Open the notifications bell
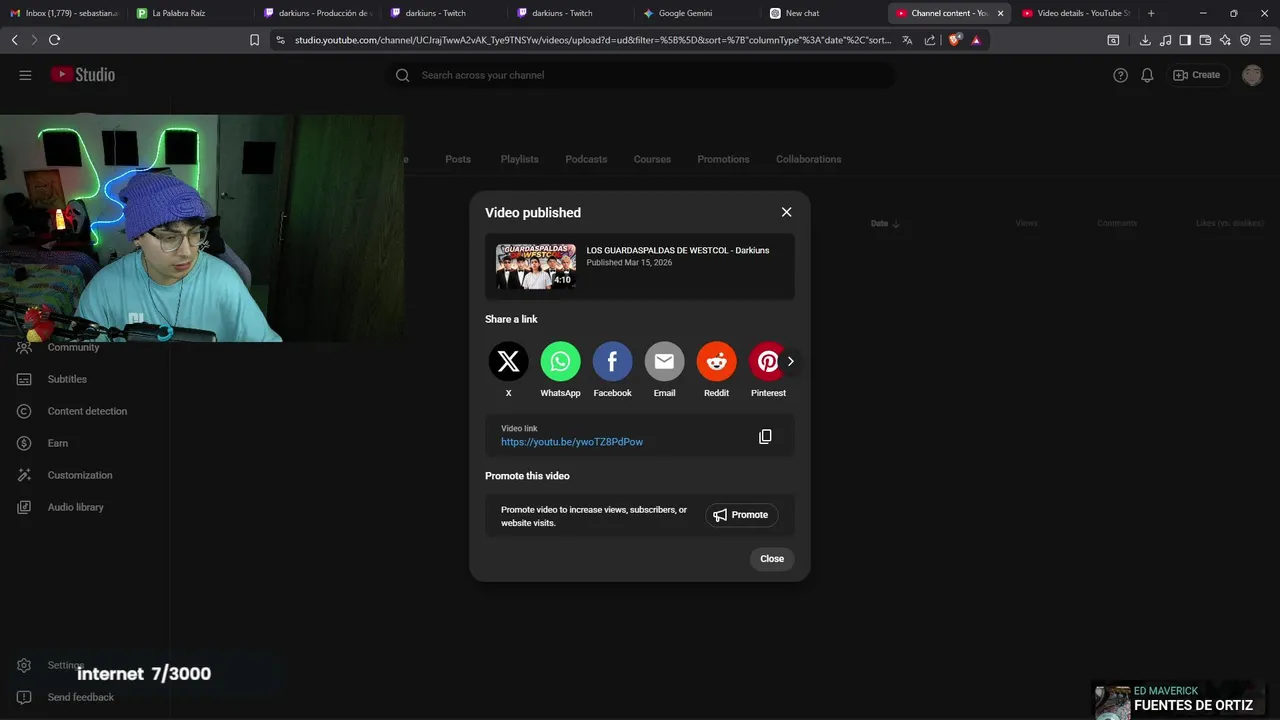Viewport: 1280px width, 720px height. [1148, 75]
